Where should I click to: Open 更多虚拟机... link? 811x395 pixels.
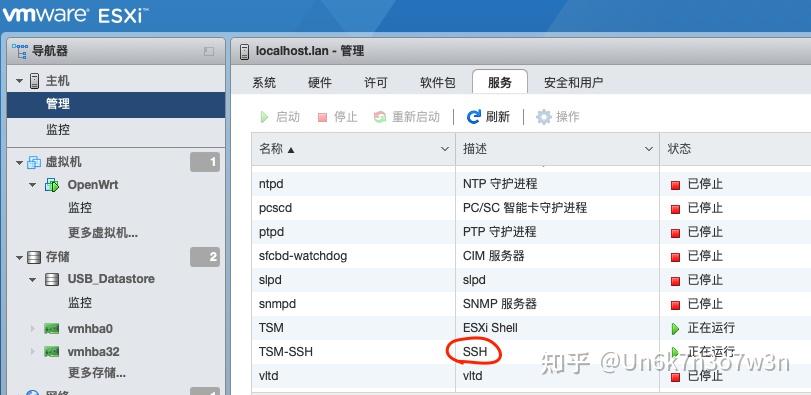[103, 233]
